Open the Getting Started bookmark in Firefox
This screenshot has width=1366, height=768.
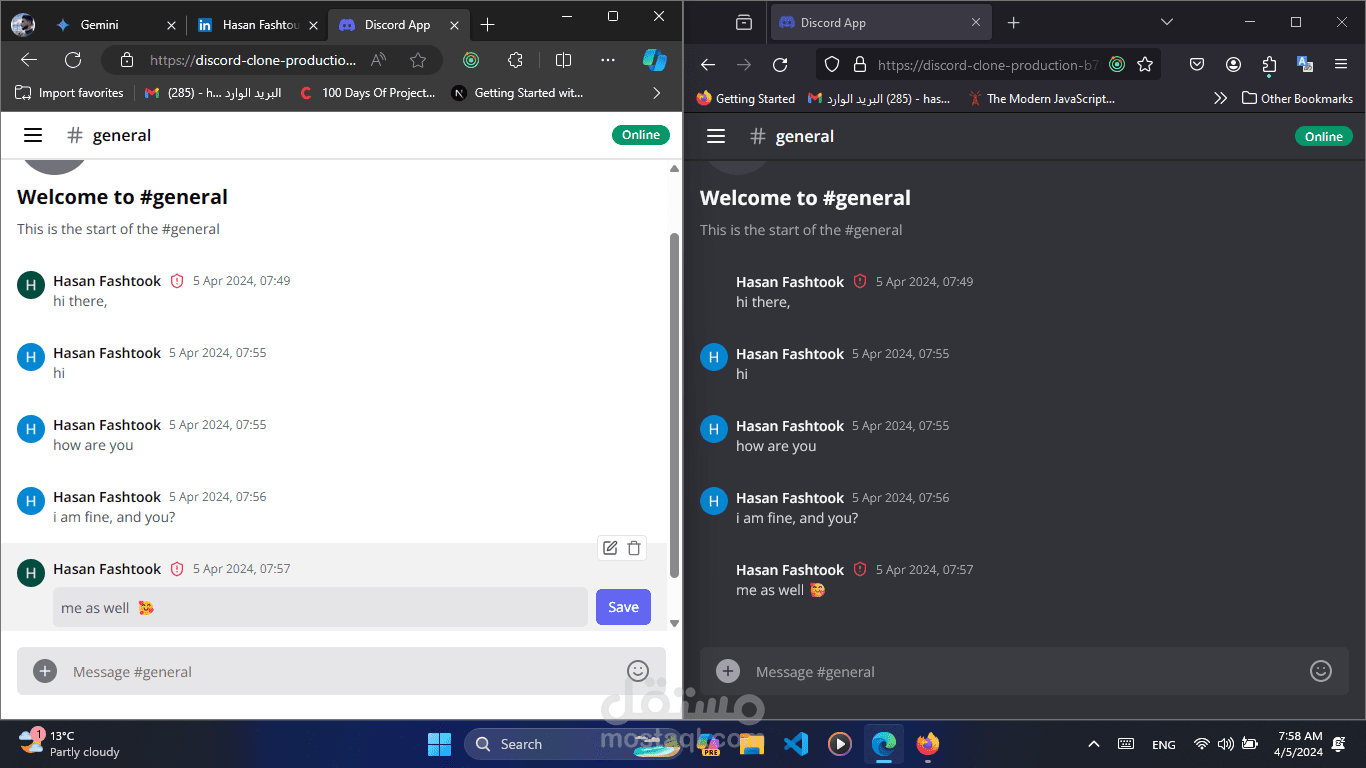[x=745, y=98]
